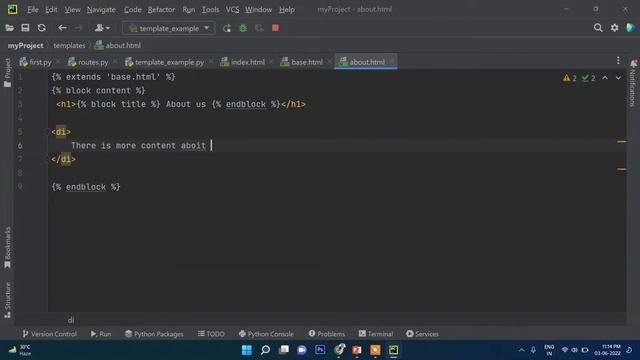
Task: Open Search Everywhere magnifier icon
Action: 598,28
